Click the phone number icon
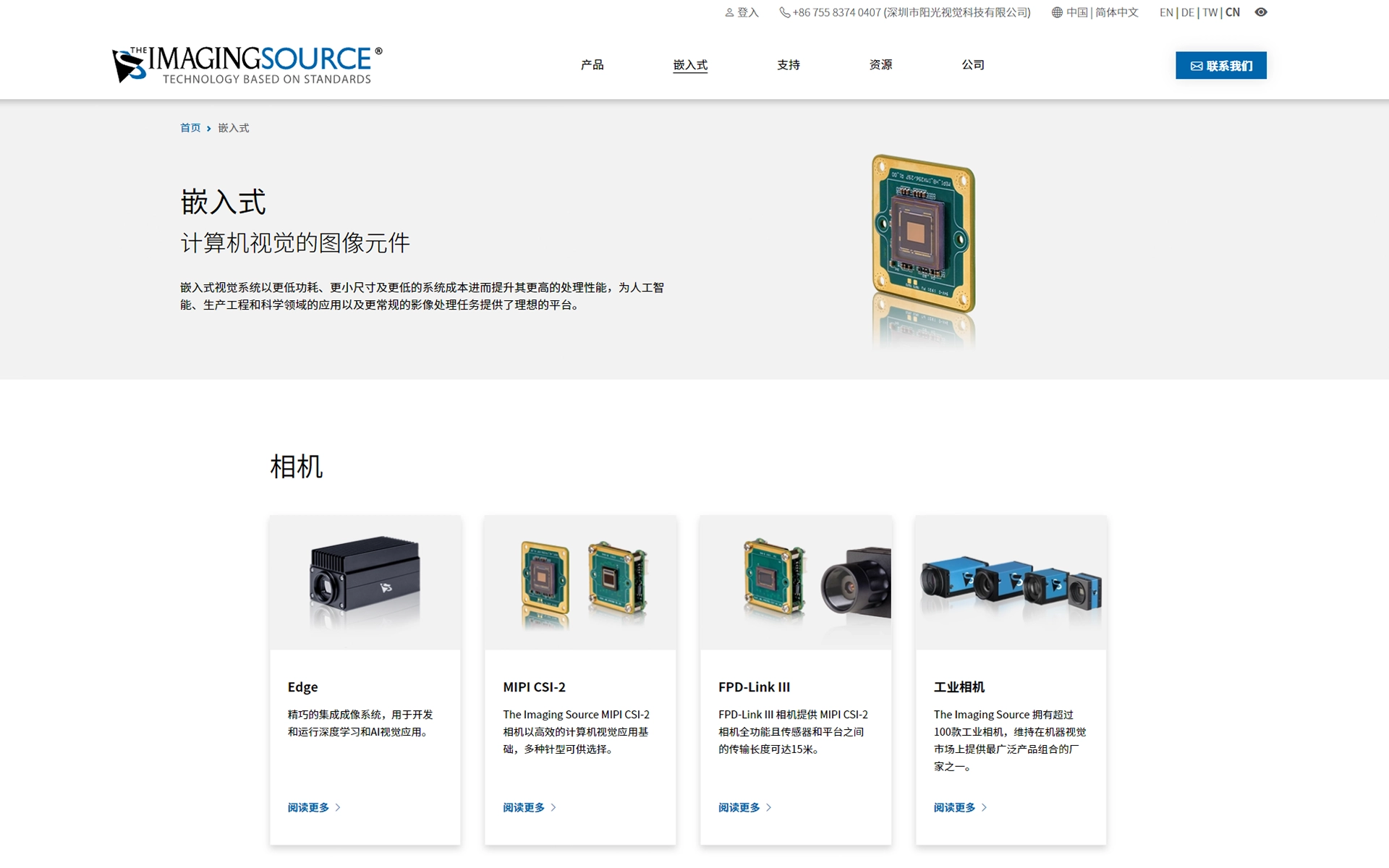The image size is (1389, 868). pos(784,12)
